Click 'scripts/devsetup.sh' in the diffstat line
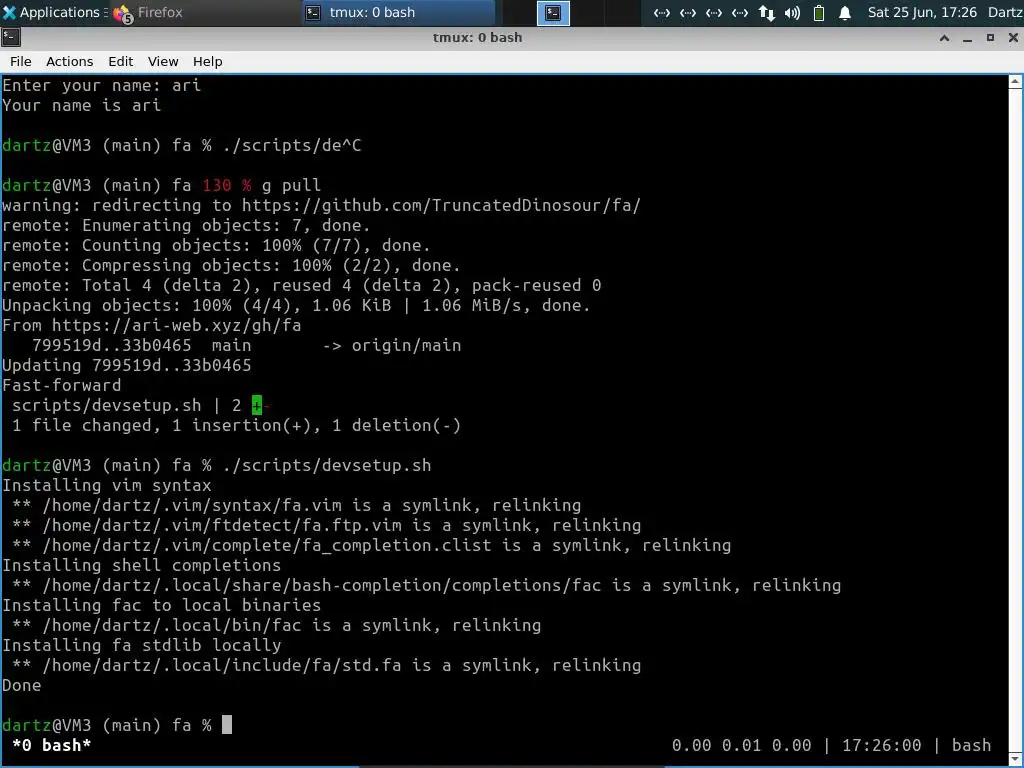Image resolution: width=1024 pixels, height=768 pixels. click(x=106, y=406)
